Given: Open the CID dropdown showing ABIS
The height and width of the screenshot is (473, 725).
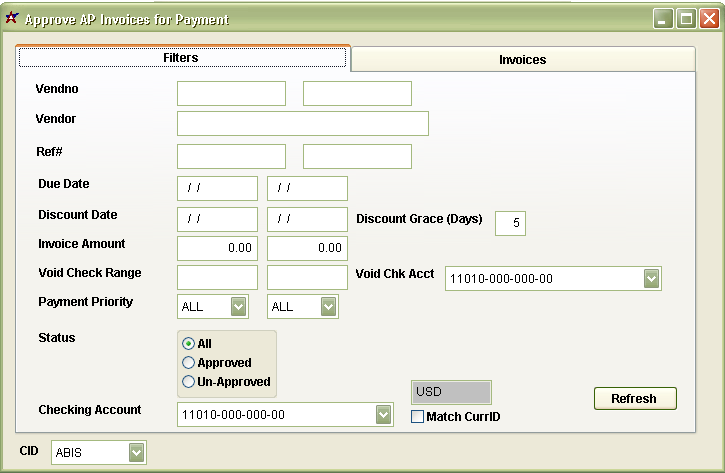Looking at the screenshot, I should (136, 453).
